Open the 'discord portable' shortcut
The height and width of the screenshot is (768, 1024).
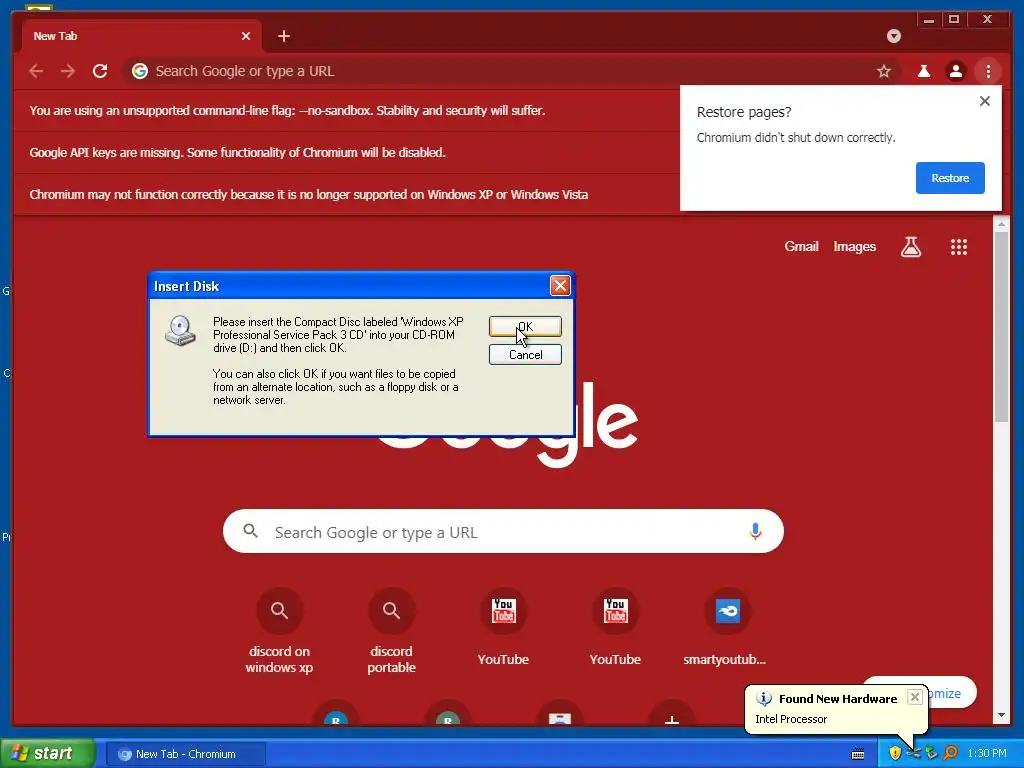click(x=391, y=631)
